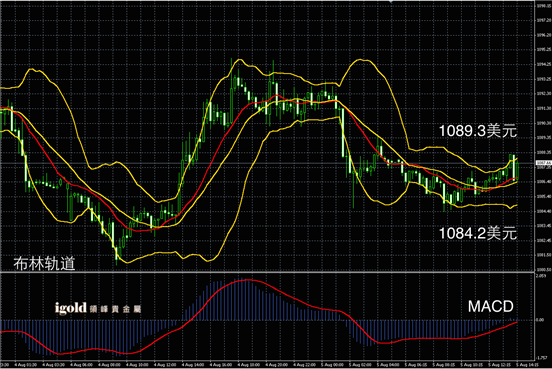
Task: Click the 4 Aug 06:00 time axis label
Action: coord(82,365)
